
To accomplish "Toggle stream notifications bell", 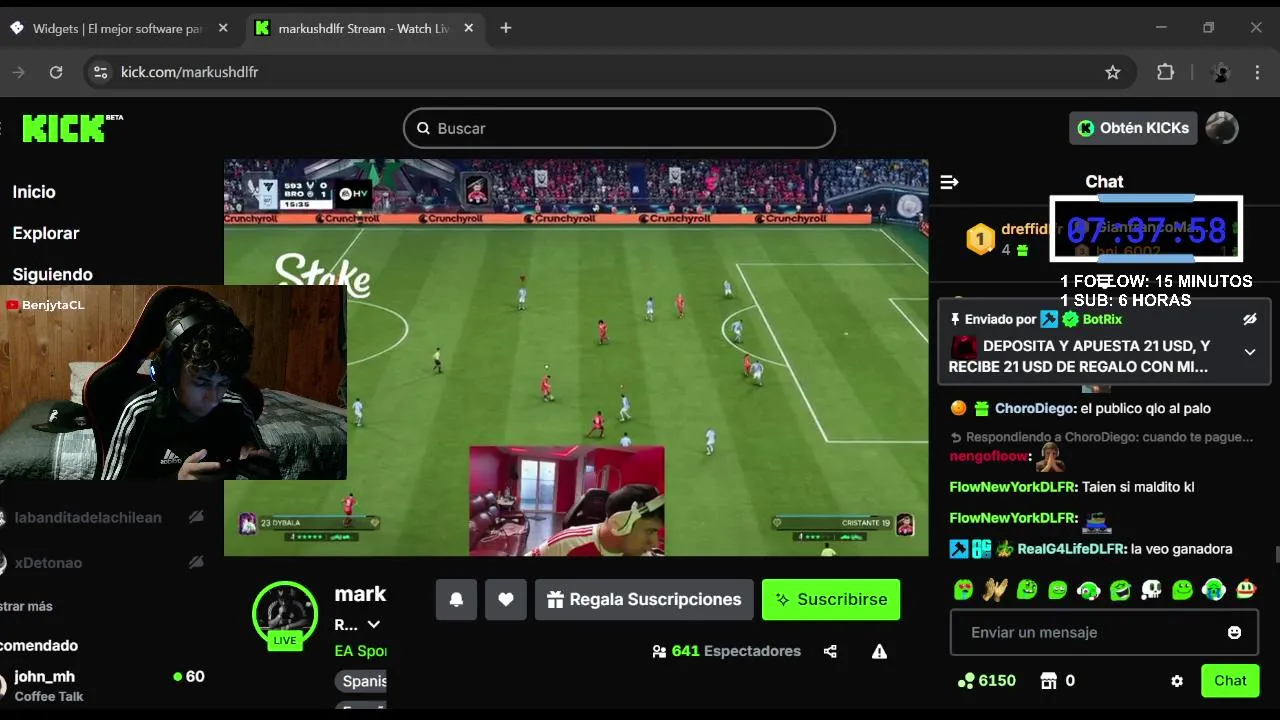I will pos(456,600).
